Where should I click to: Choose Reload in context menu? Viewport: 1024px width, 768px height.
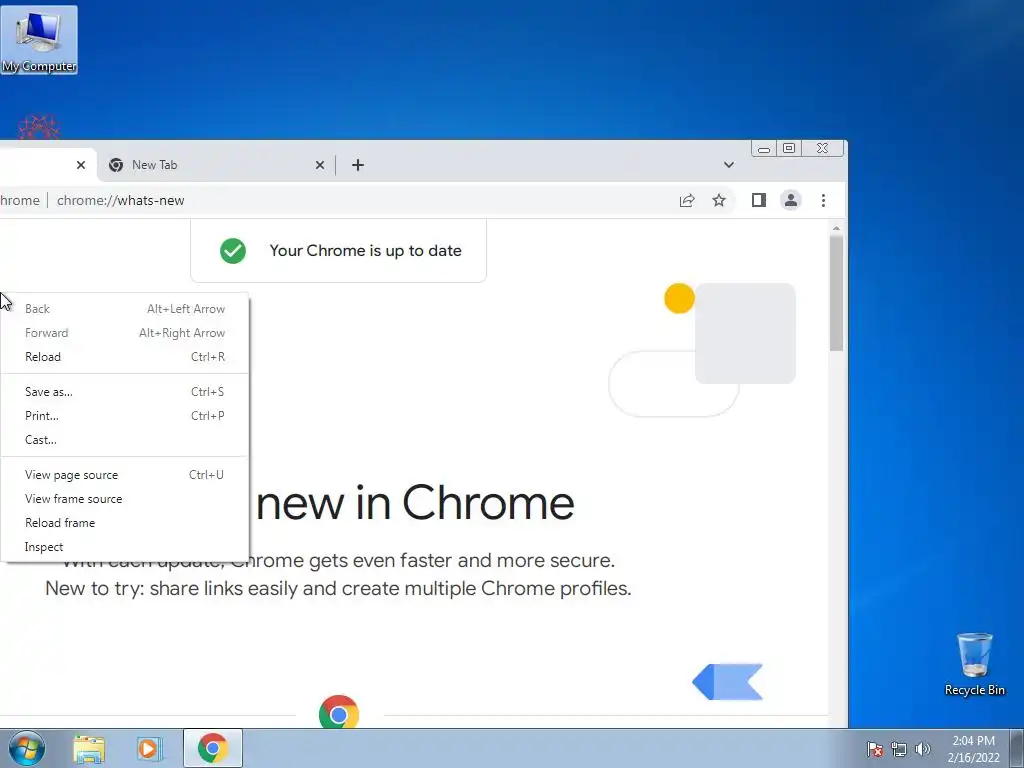pos(125,357)
